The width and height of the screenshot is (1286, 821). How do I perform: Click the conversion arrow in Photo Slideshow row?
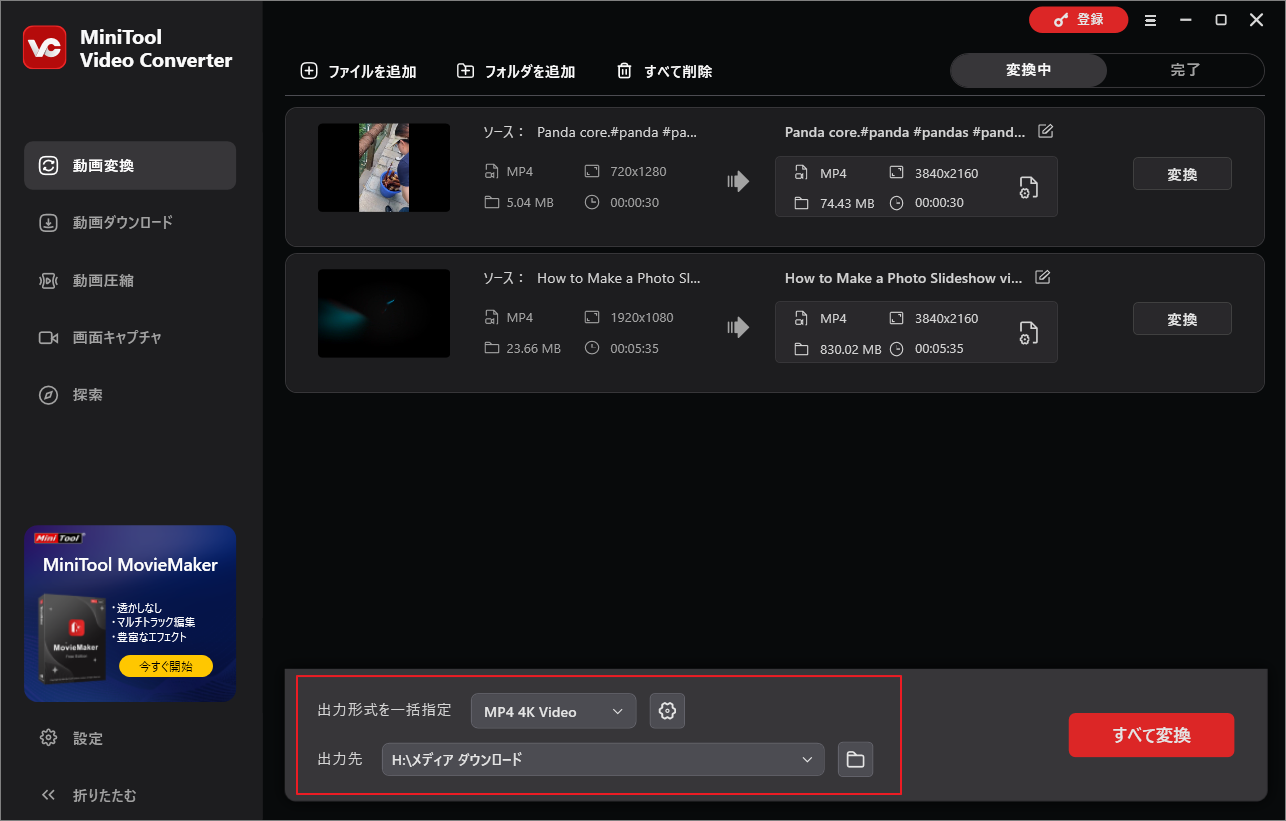tap(738, 326)
